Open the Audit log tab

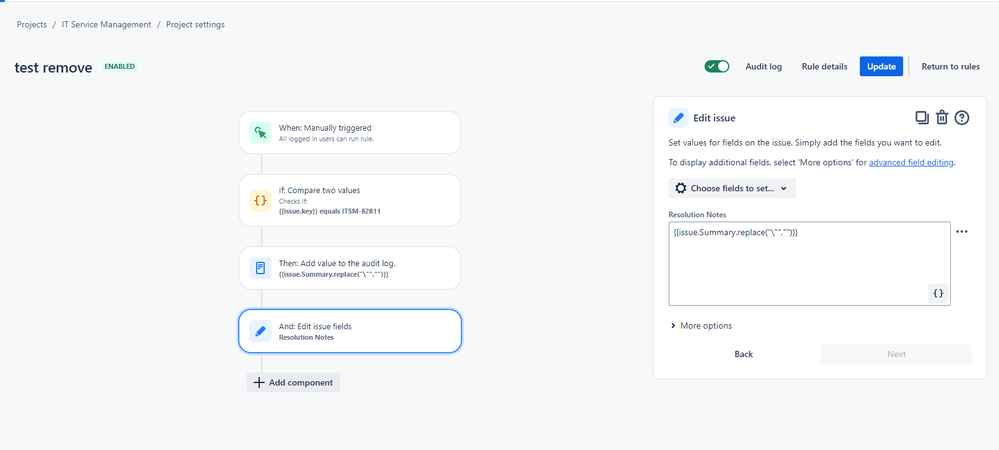[763, 66]
